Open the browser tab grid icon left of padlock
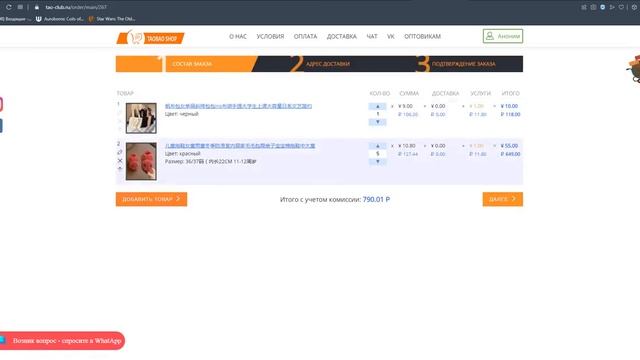The image size is (640, 360). click(20, 7)
